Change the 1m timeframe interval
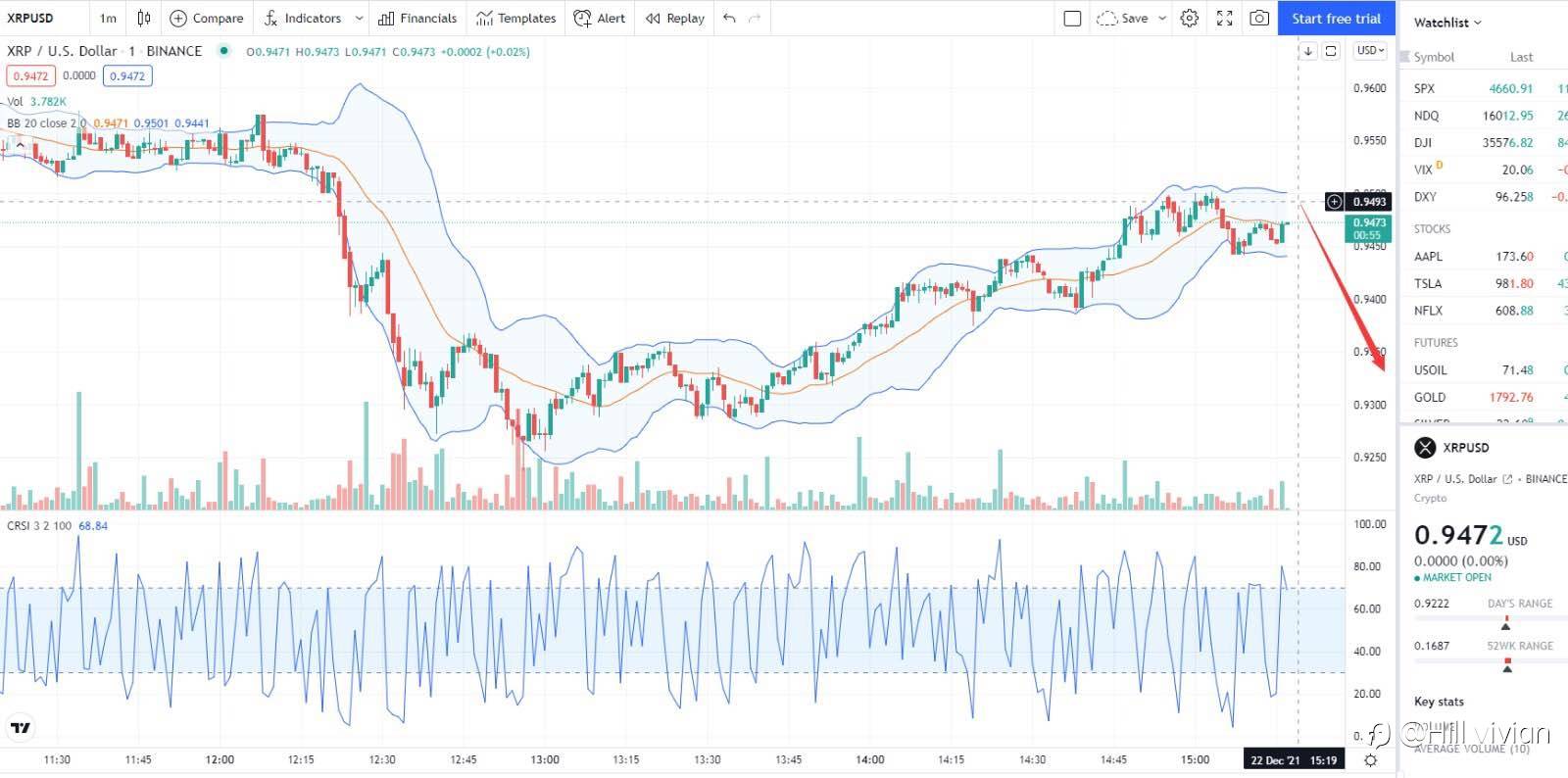The height and width of the screenshot is (778, 1568). [108, 18]
